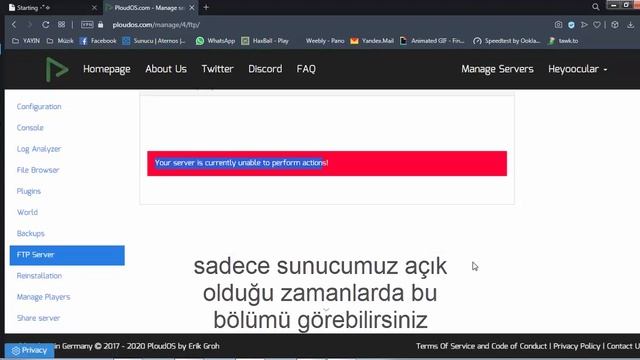640x360 pixels.
Task: Open the Privacy Policy footer link
Action: [x=577, y=346]
